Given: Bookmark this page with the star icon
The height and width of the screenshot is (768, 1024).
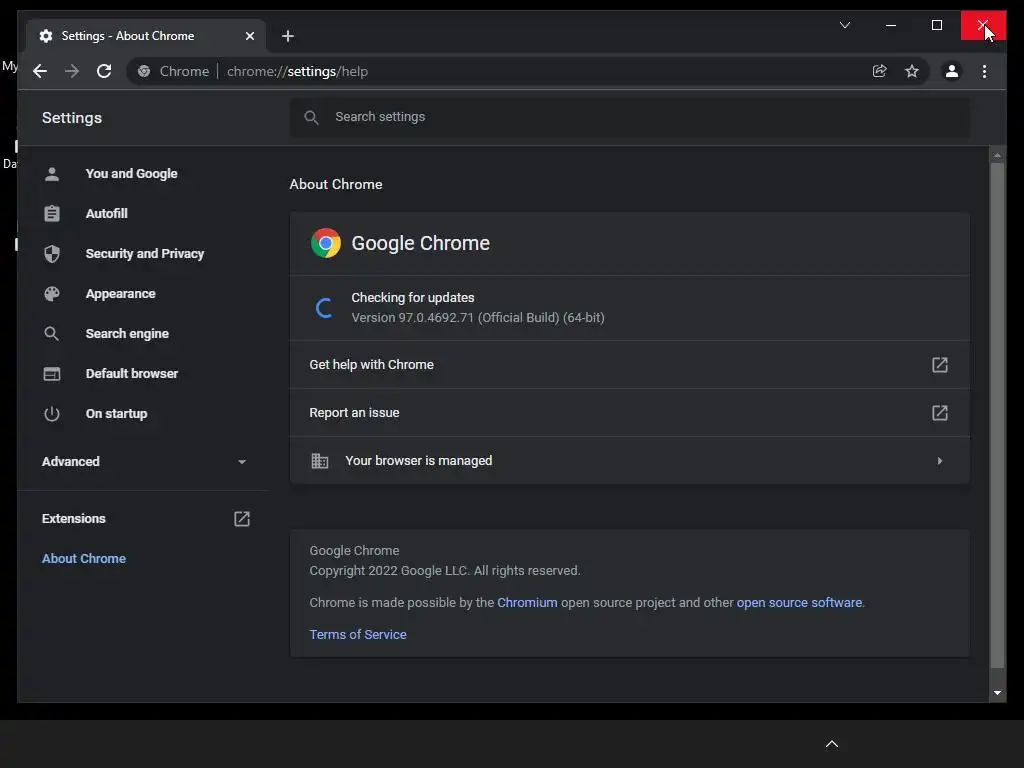Looking at the screenshot, I should click(x=912, y=71).
